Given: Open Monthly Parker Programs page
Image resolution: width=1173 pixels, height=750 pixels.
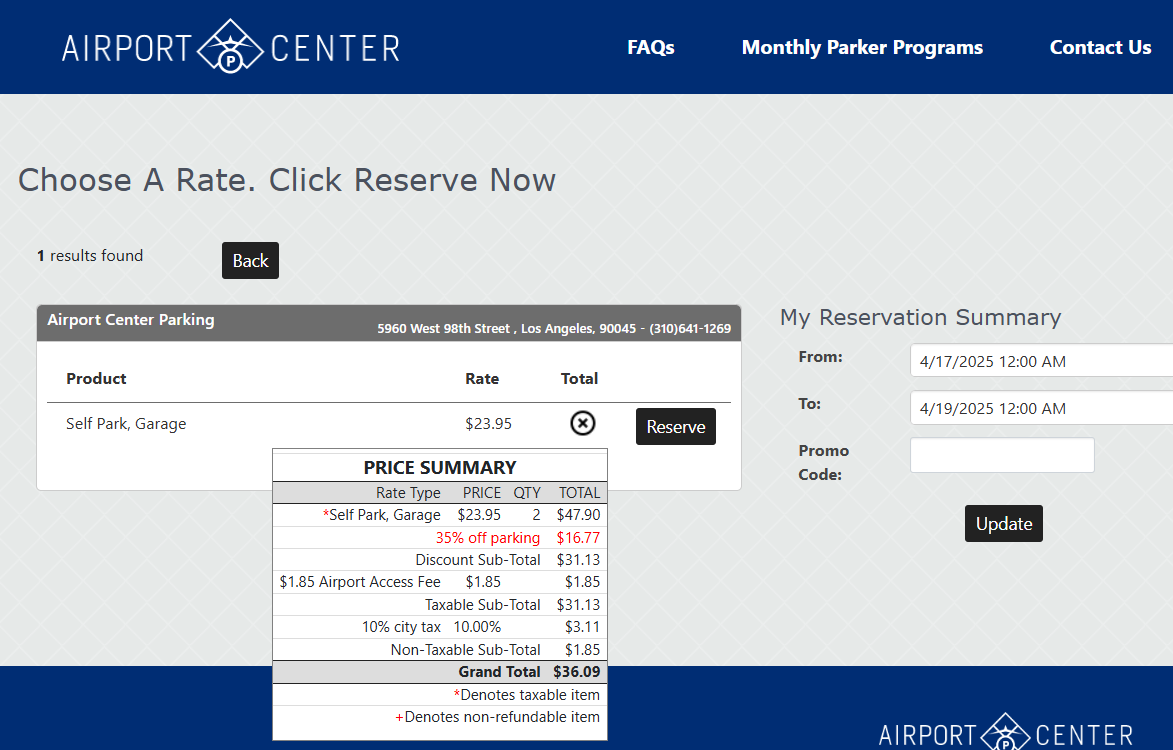Looking at the screenshot, I should pos(862,47).
